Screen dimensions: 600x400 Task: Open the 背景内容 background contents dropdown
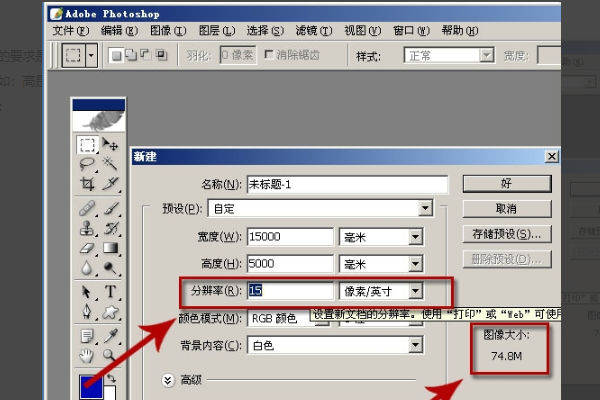pos(415,345)
